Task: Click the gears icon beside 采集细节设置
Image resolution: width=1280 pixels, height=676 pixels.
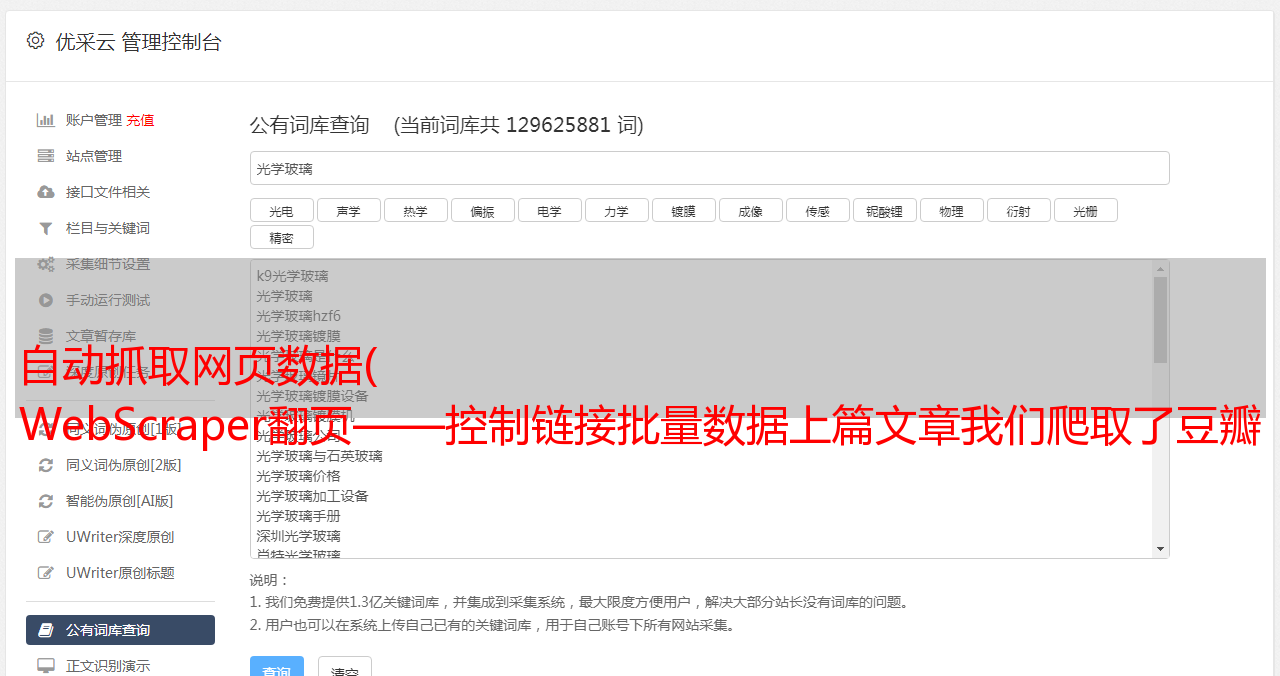Action: (46, 264)
